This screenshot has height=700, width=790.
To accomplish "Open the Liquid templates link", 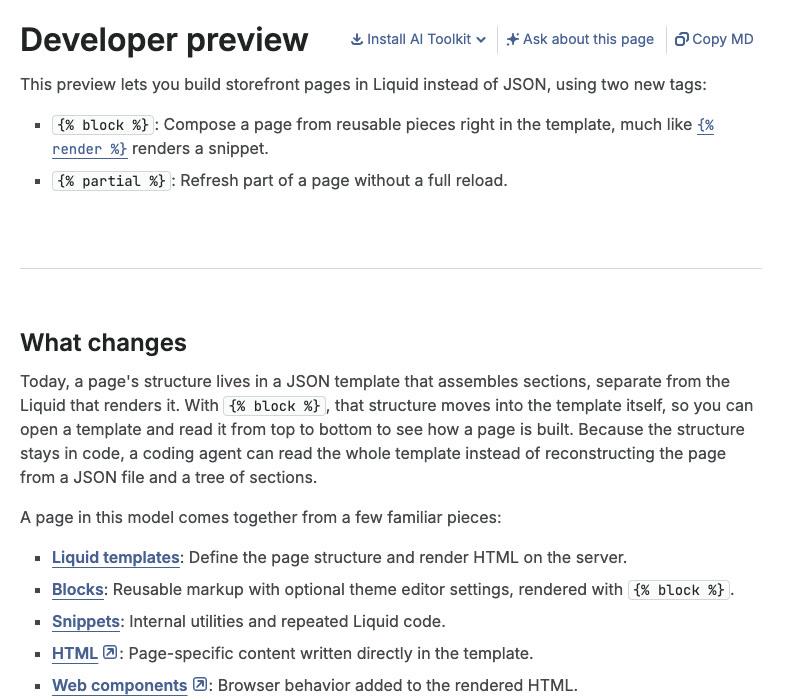I will 115,557.
